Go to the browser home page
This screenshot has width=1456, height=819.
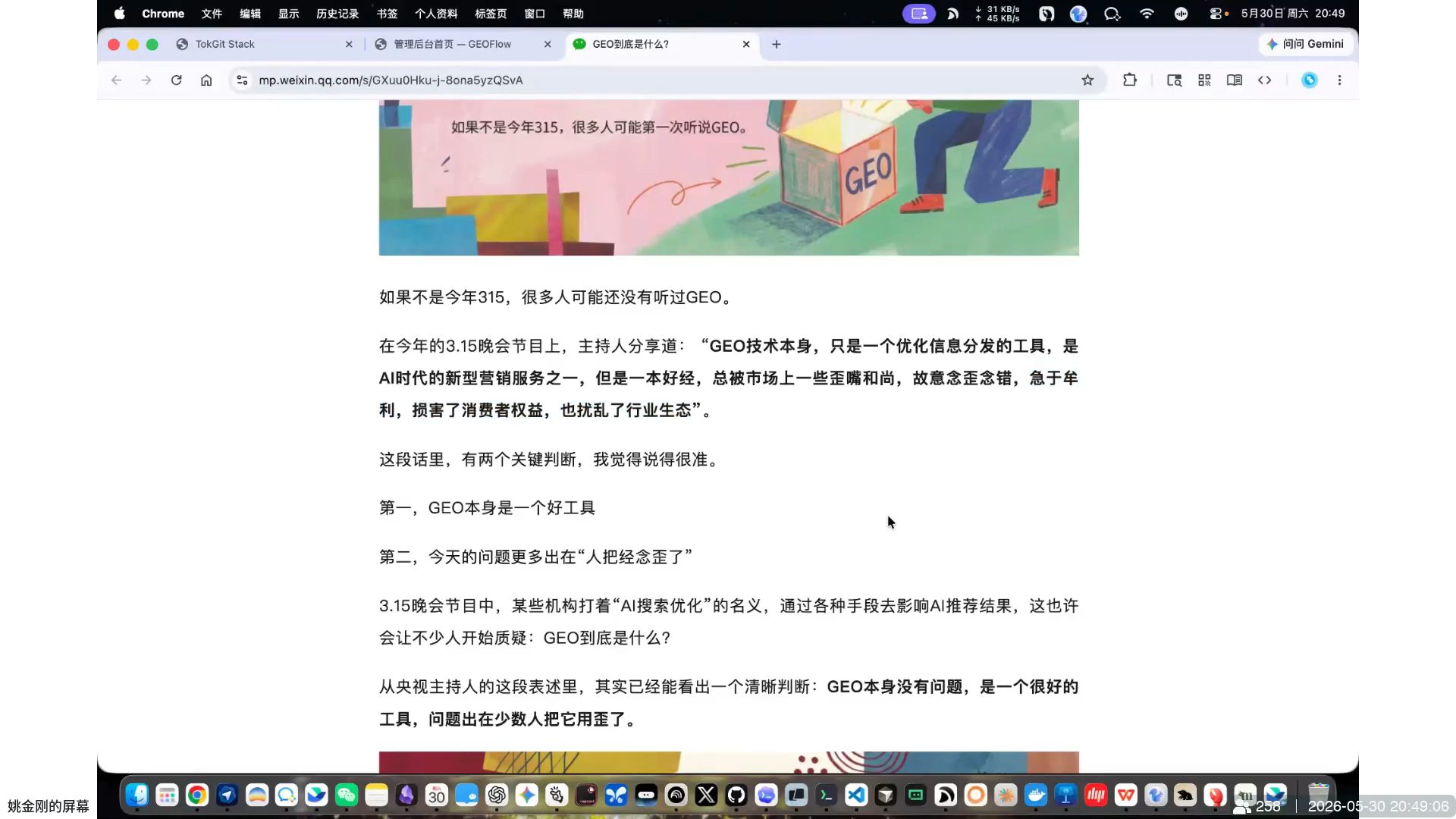click(x=206, y=80)
